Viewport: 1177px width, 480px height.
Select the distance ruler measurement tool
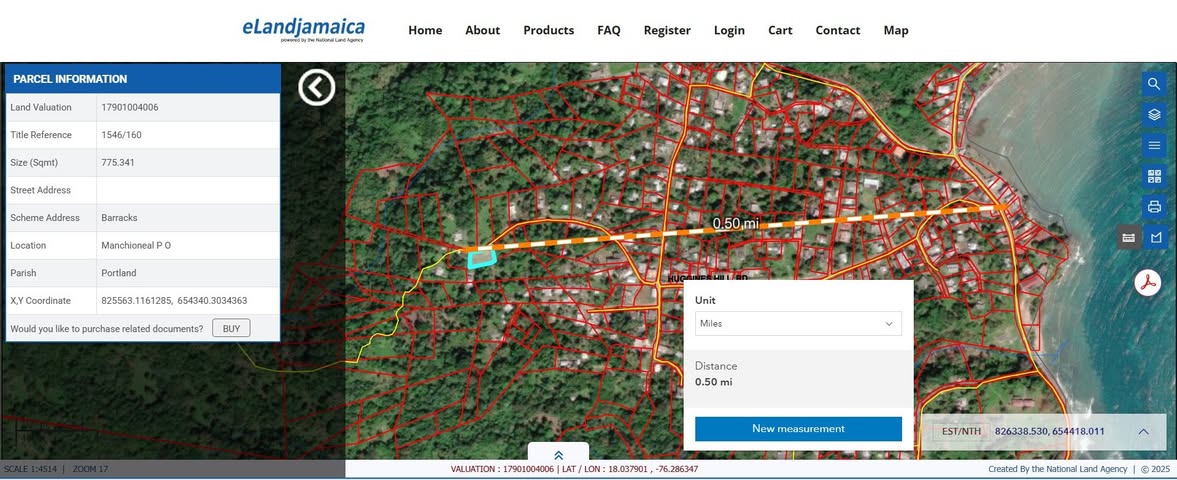point(1128,237)
